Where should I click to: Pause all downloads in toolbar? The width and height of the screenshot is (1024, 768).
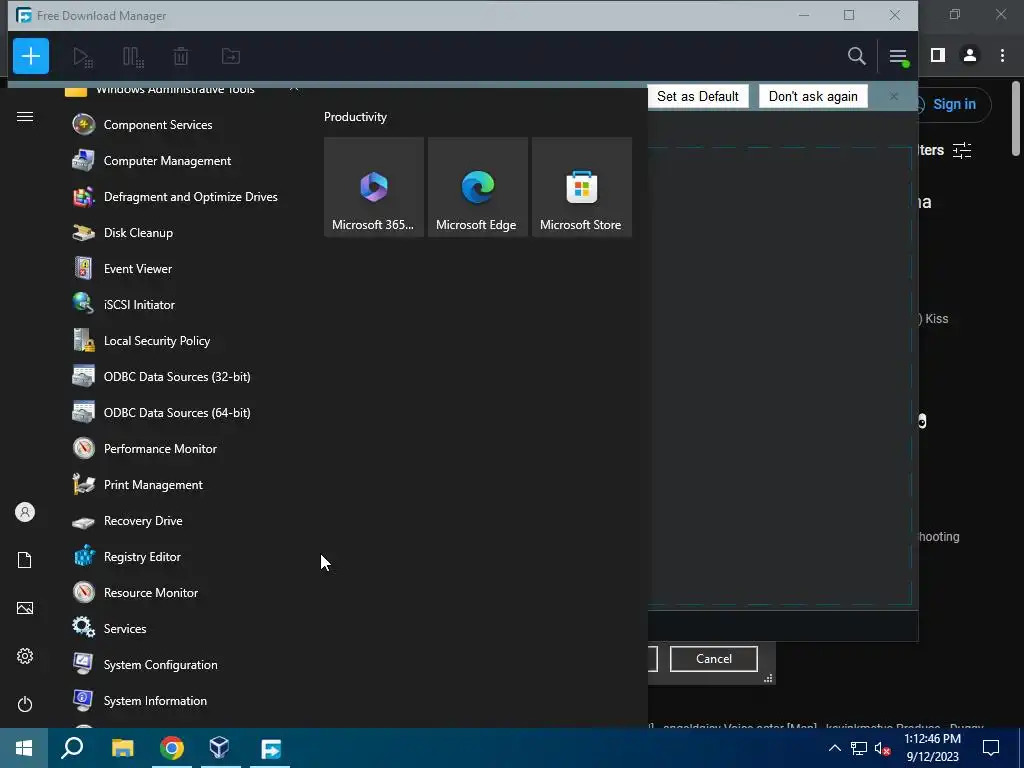click(133, 57)
